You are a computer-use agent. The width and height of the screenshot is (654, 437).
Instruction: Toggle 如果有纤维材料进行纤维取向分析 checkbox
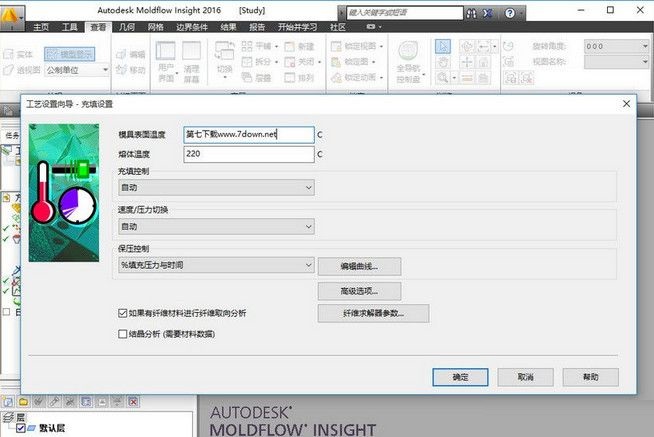click(122, 313)
